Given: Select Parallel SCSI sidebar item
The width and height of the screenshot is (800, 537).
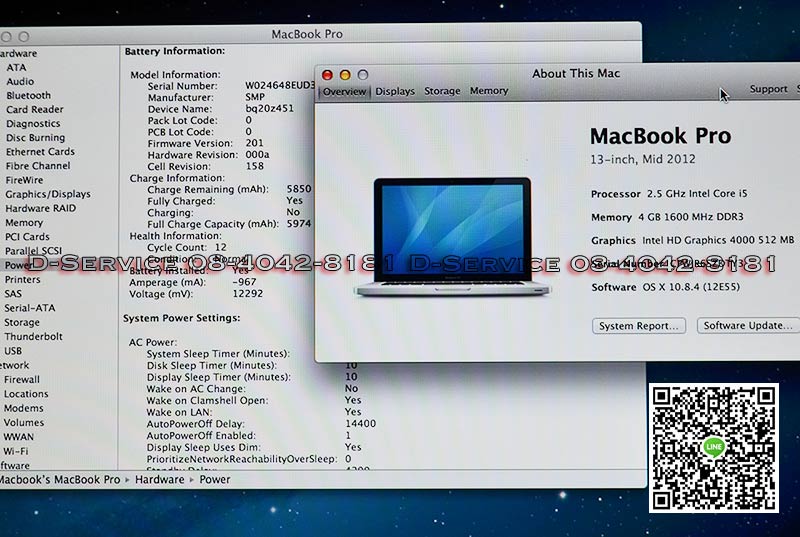Looking at the screenshot, I should [33, 251].
